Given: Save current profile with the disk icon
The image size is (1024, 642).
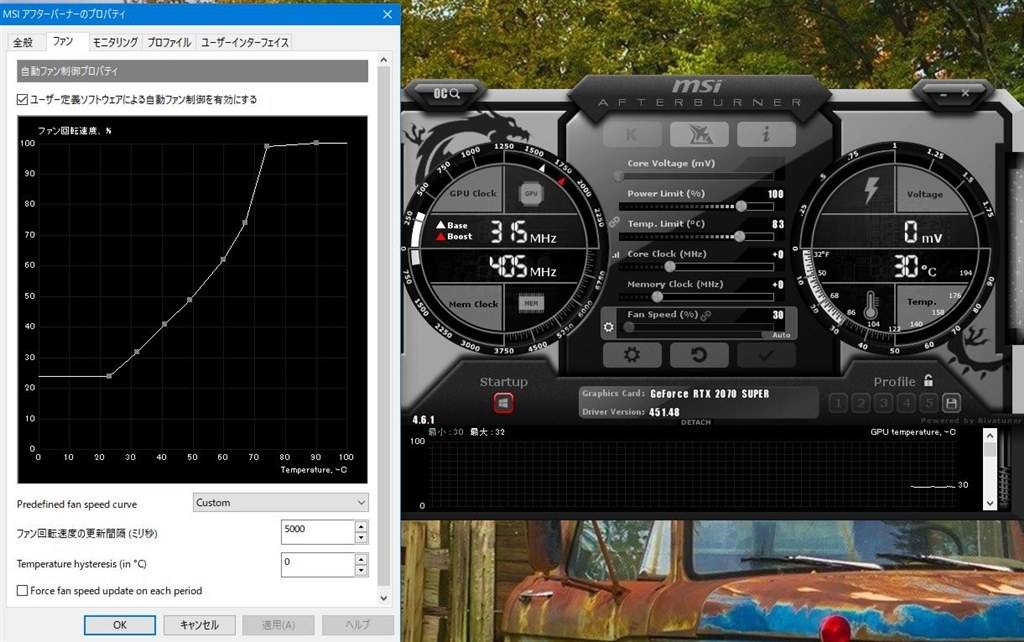Looking at the screenshot, I should [x=951, y=403].
